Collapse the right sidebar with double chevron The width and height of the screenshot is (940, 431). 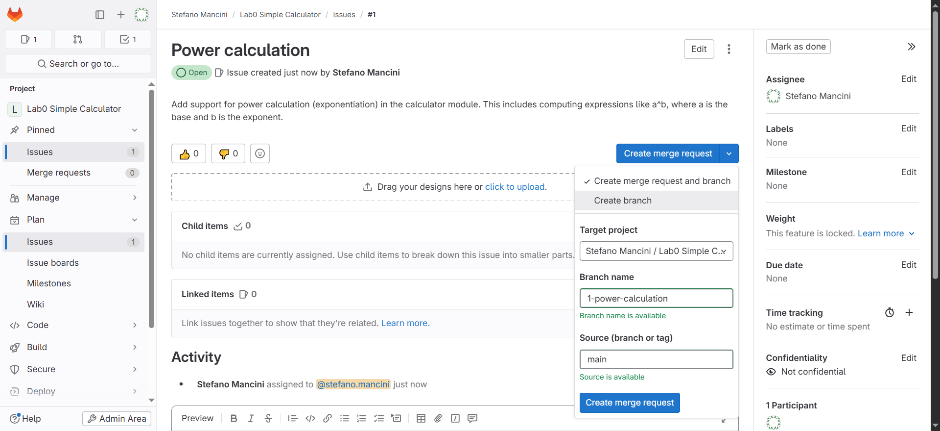(x=910, y=47)
